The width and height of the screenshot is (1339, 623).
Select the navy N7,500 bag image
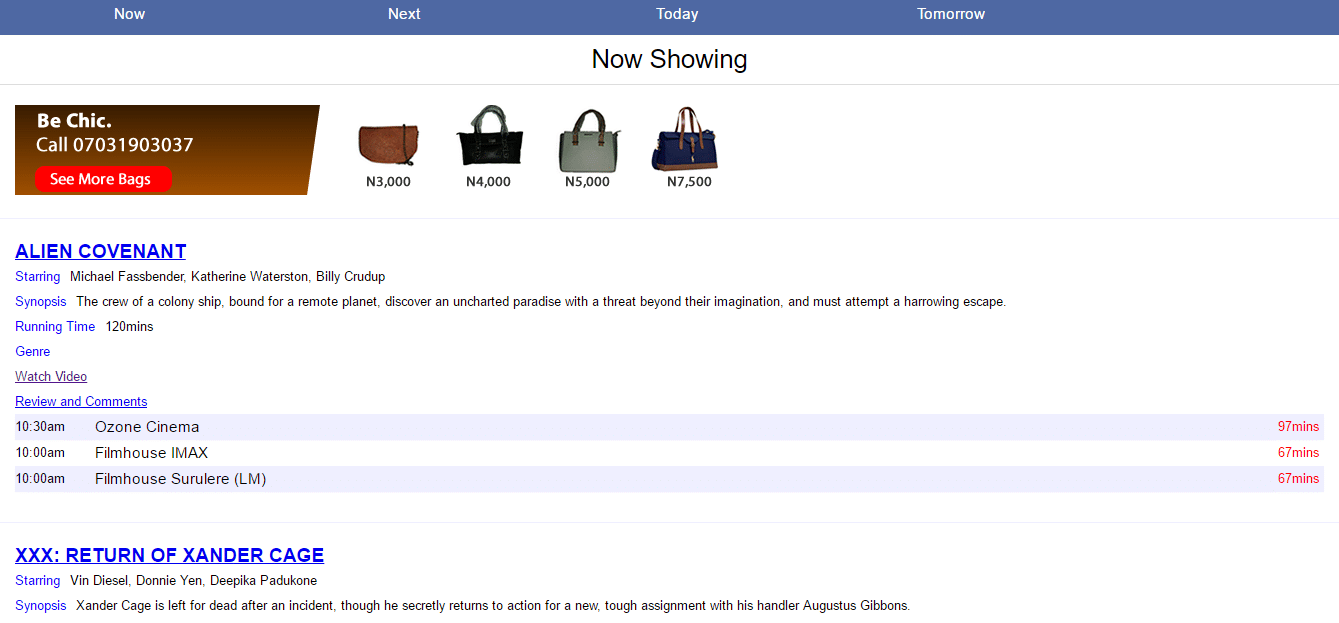click(x=685, y=139)
